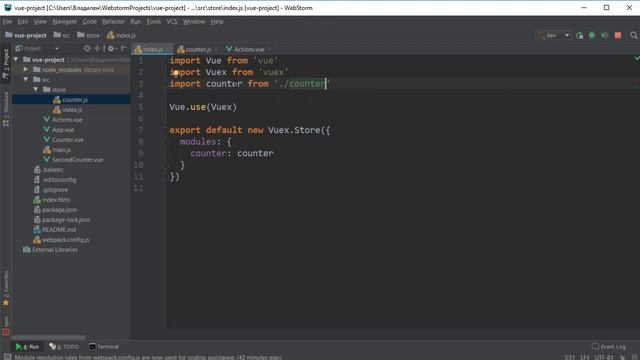Rerun the dev configuration with green rerun icon
Screen dimensions: 640x360
[579, 36]
